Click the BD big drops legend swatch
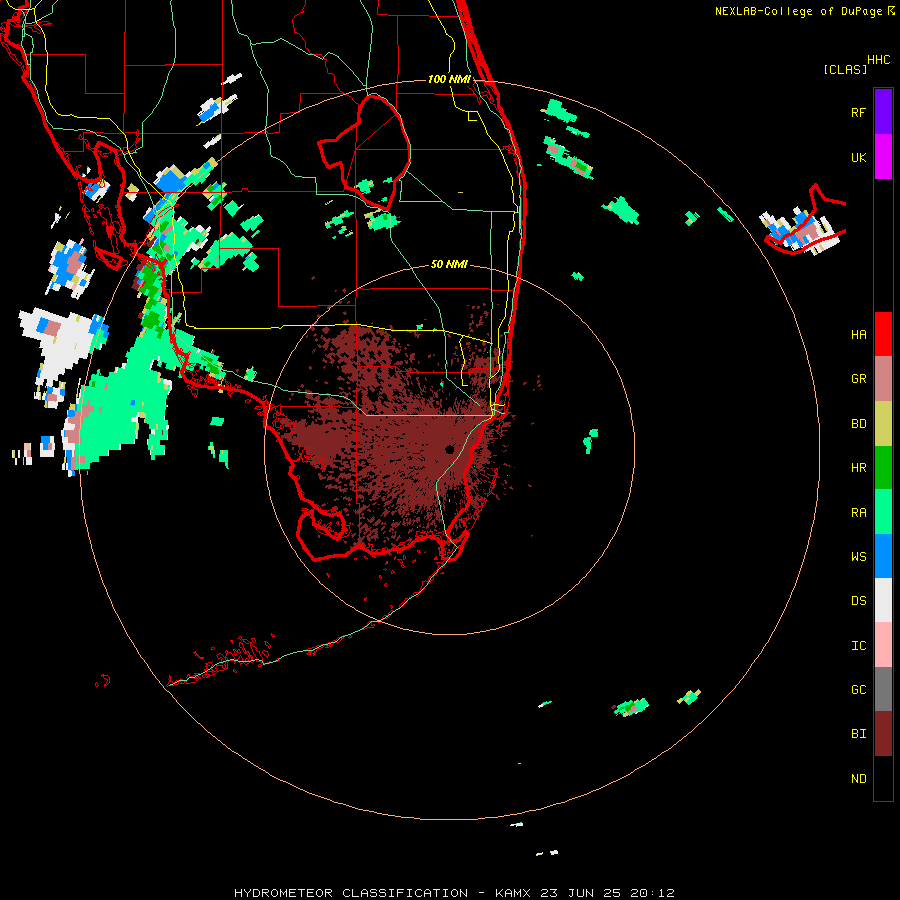This screenshot has height=900, width=900. [x=883, y=424]
